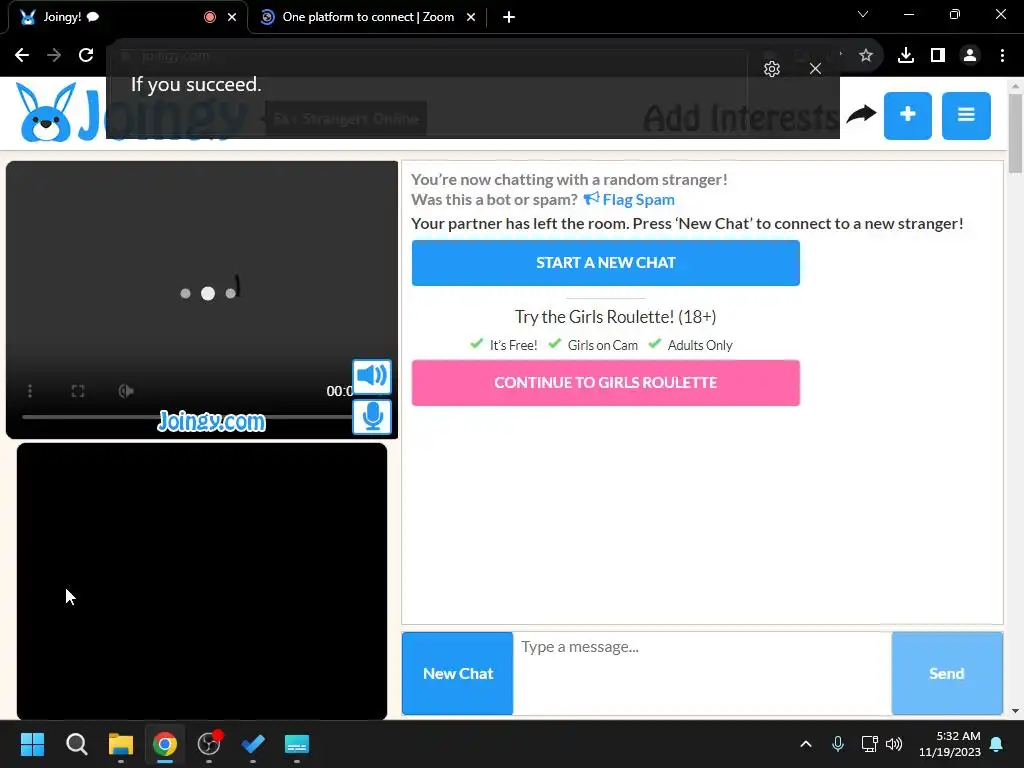The image size is (1024, 768).
Task: Open Chrome downloads
Action: pos(906,55)
